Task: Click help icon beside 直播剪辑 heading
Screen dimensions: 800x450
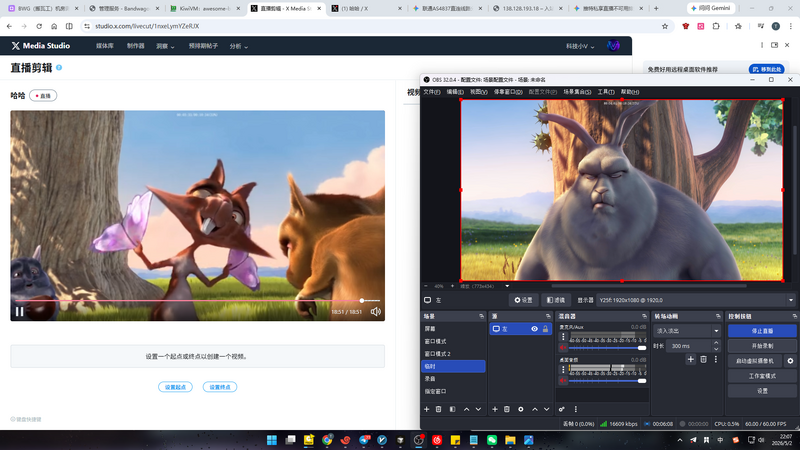Action: [x=59, y=67]
